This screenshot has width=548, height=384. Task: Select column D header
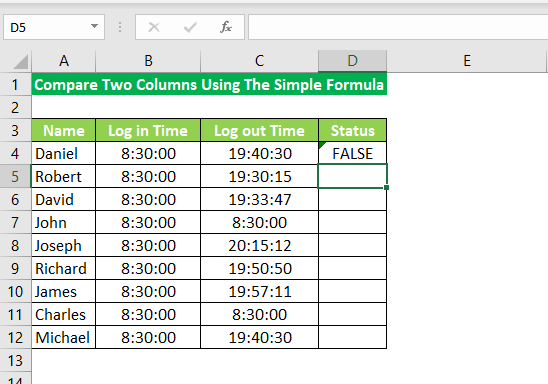click(x=352, y=61)
